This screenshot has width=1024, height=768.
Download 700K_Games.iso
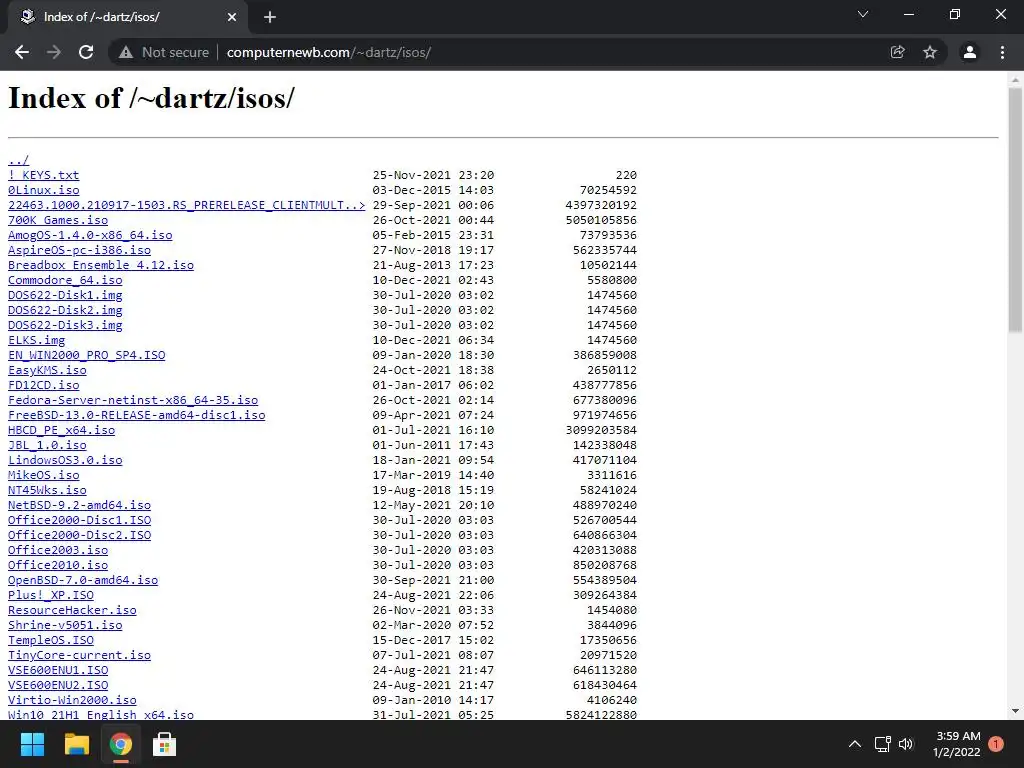pyautogui.click(x=58, y=220)
